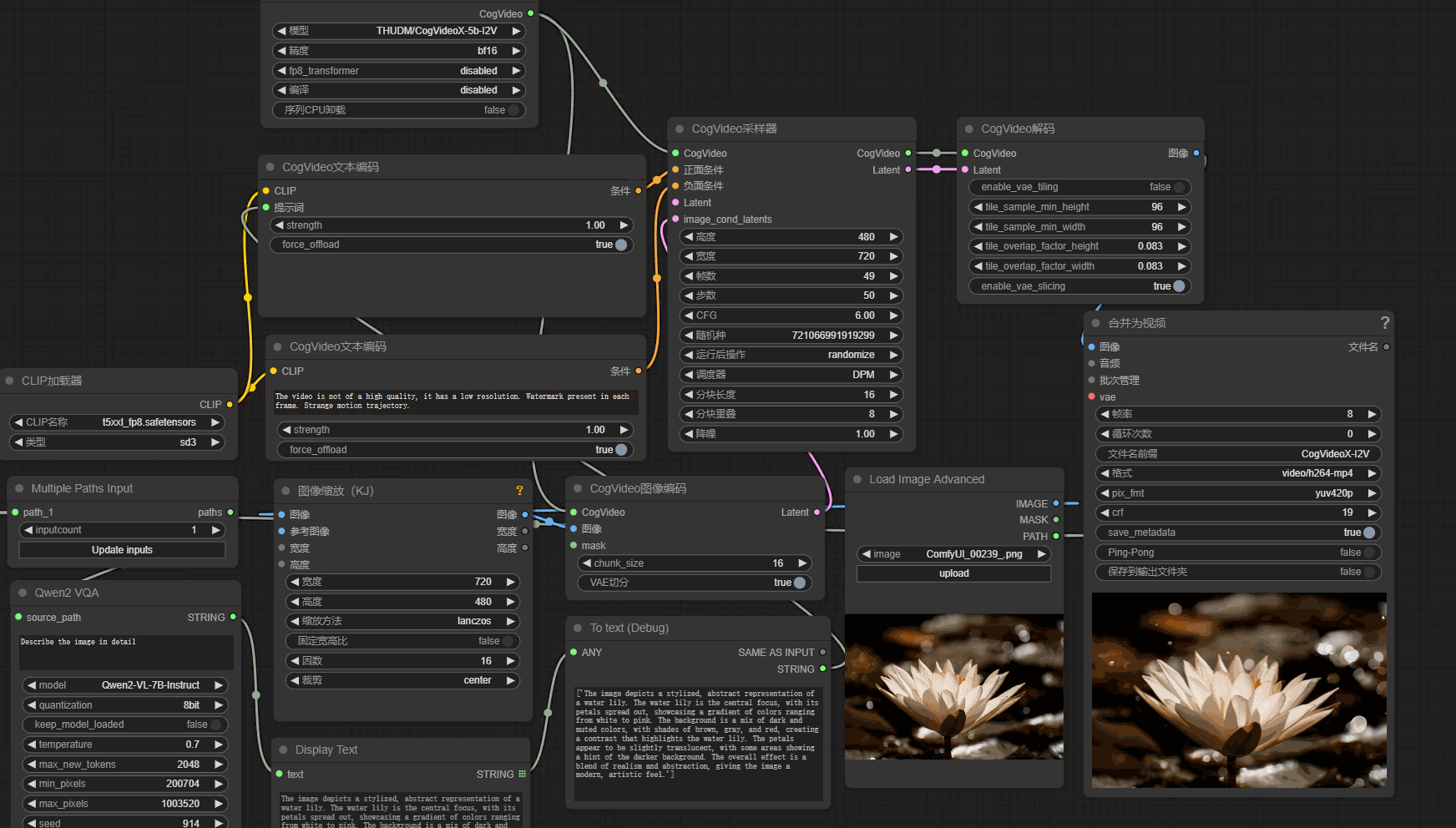The image size is (1456, 828).
Task: Collapse the CogVideo采样器 node via its title dot
Action: [680, 129]
